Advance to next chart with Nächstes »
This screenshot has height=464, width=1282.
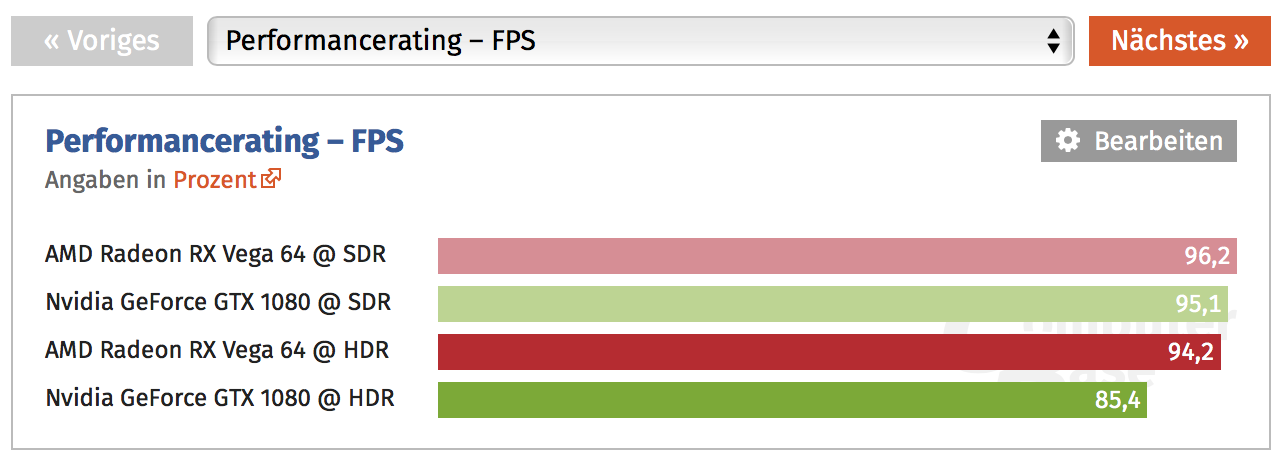click(1179, 41)
